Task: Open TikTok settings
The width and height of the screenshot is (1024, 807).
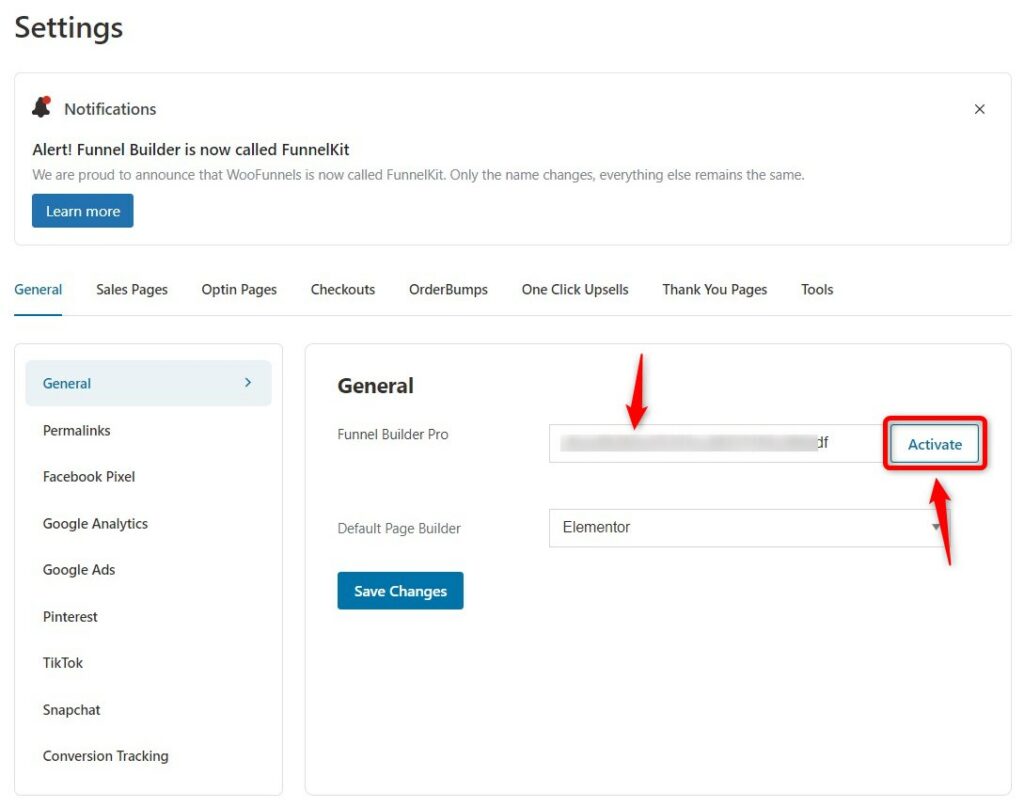Action: tap(63, 663)
